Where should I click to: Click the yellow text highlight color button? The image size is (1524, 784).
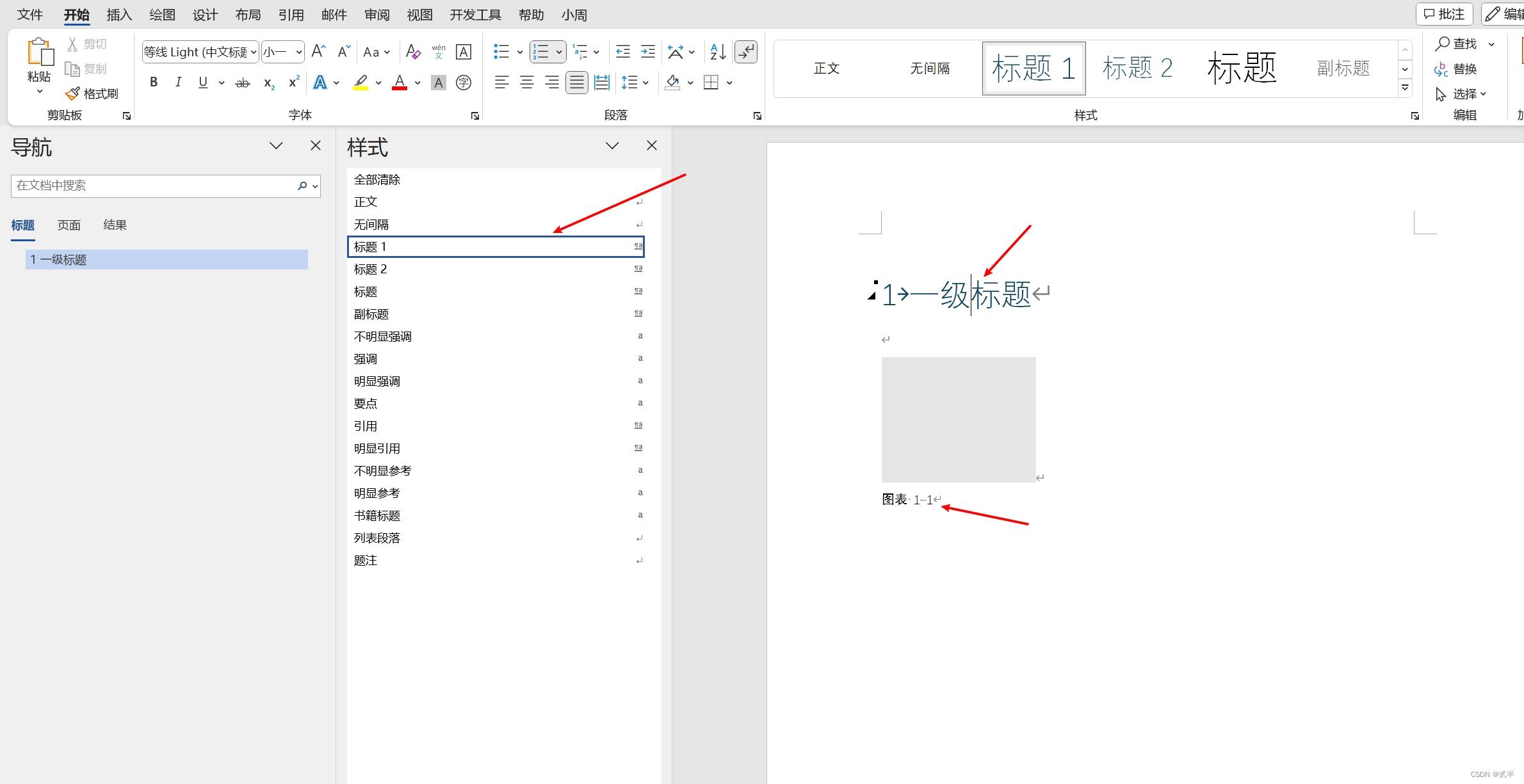point(361,83)
